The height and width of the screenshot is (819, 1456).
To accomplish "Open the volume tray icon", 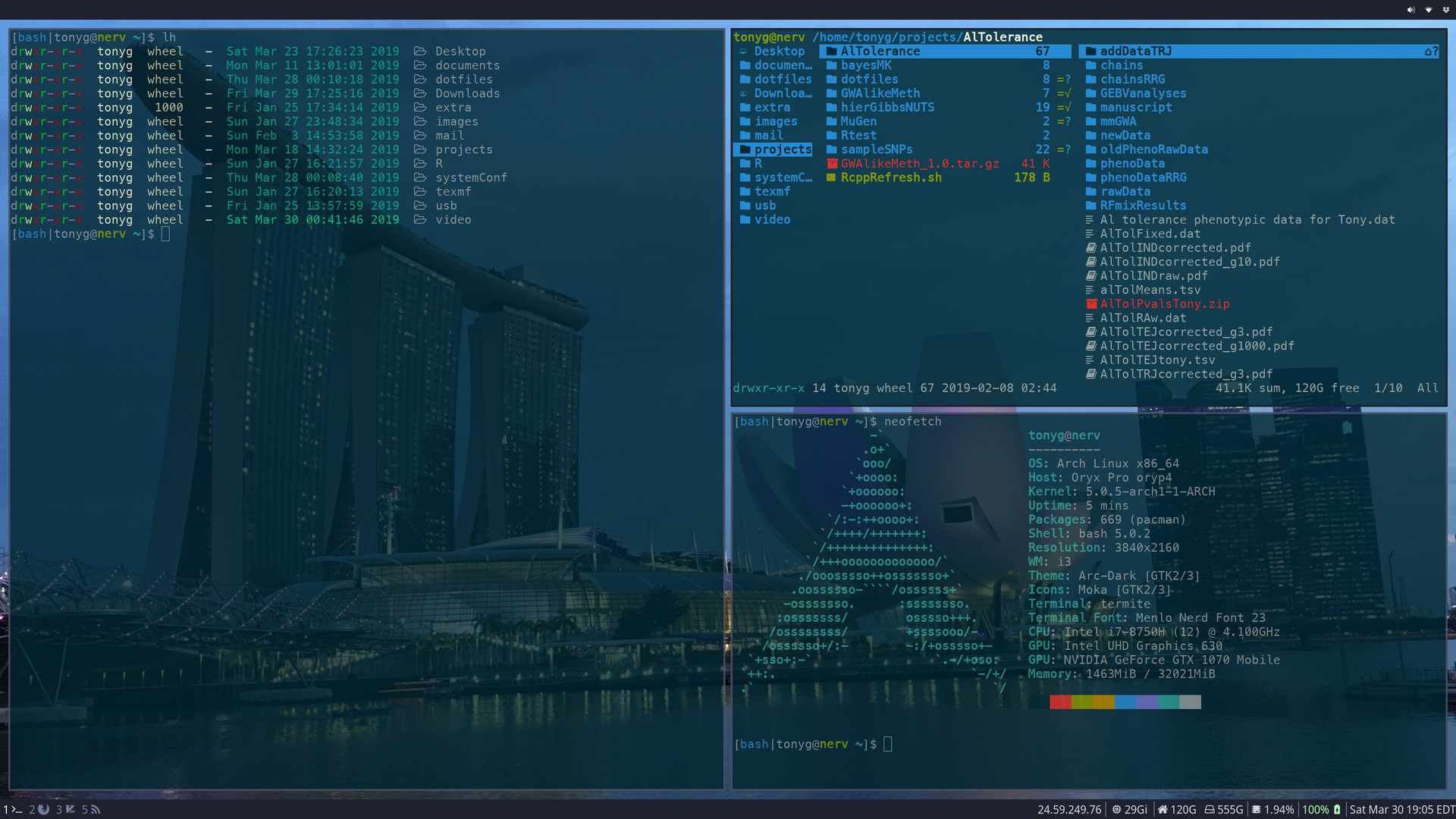I will point(1410,10).
